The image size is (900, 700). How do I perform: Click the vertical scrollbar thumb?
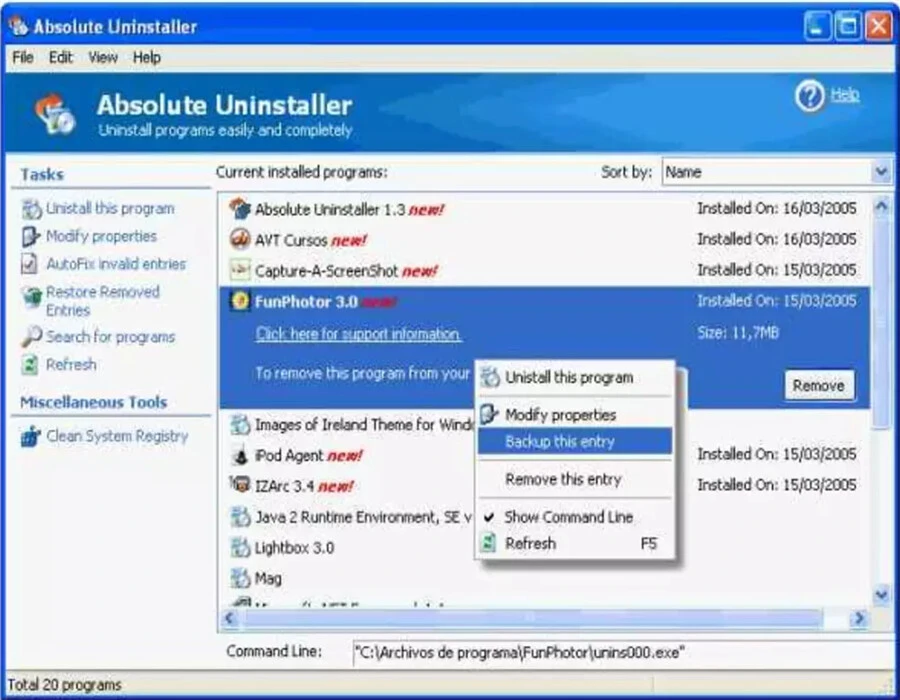tap(882, 322)
